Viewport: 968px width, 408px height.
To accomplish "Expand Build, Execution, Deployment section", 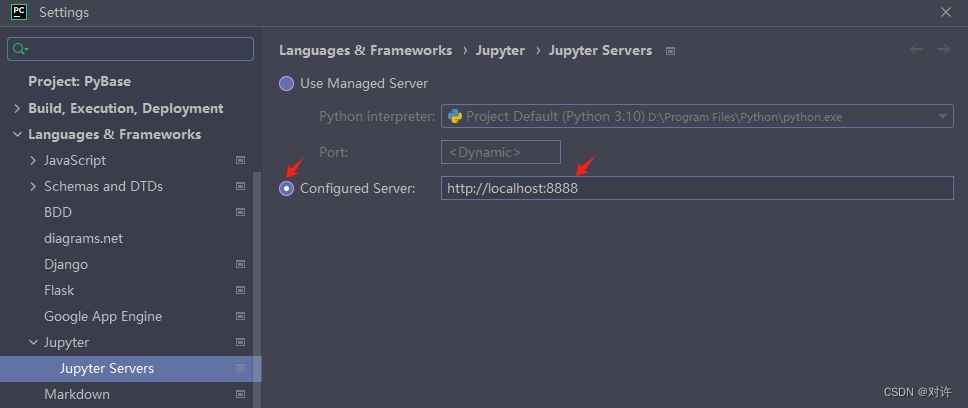I will point(17,109).
